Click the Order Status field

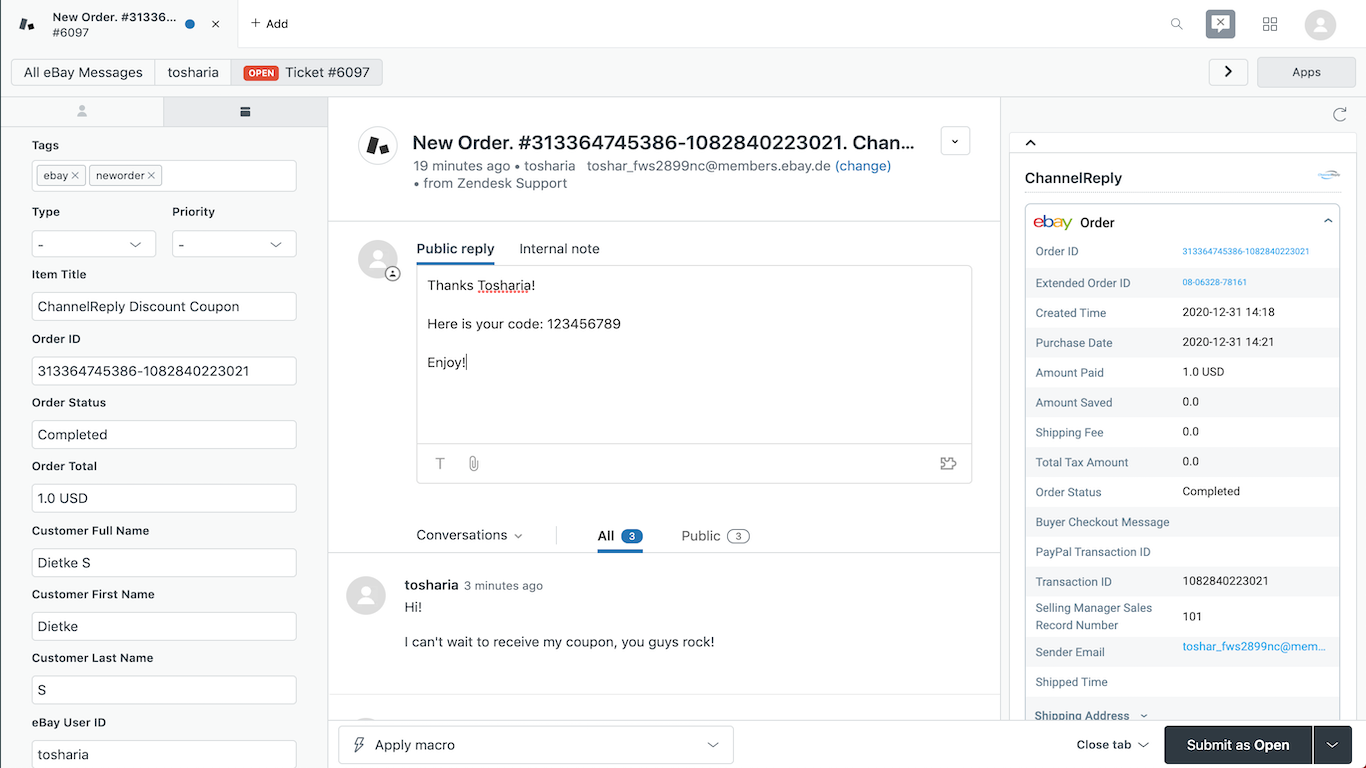tap(164, 434)
